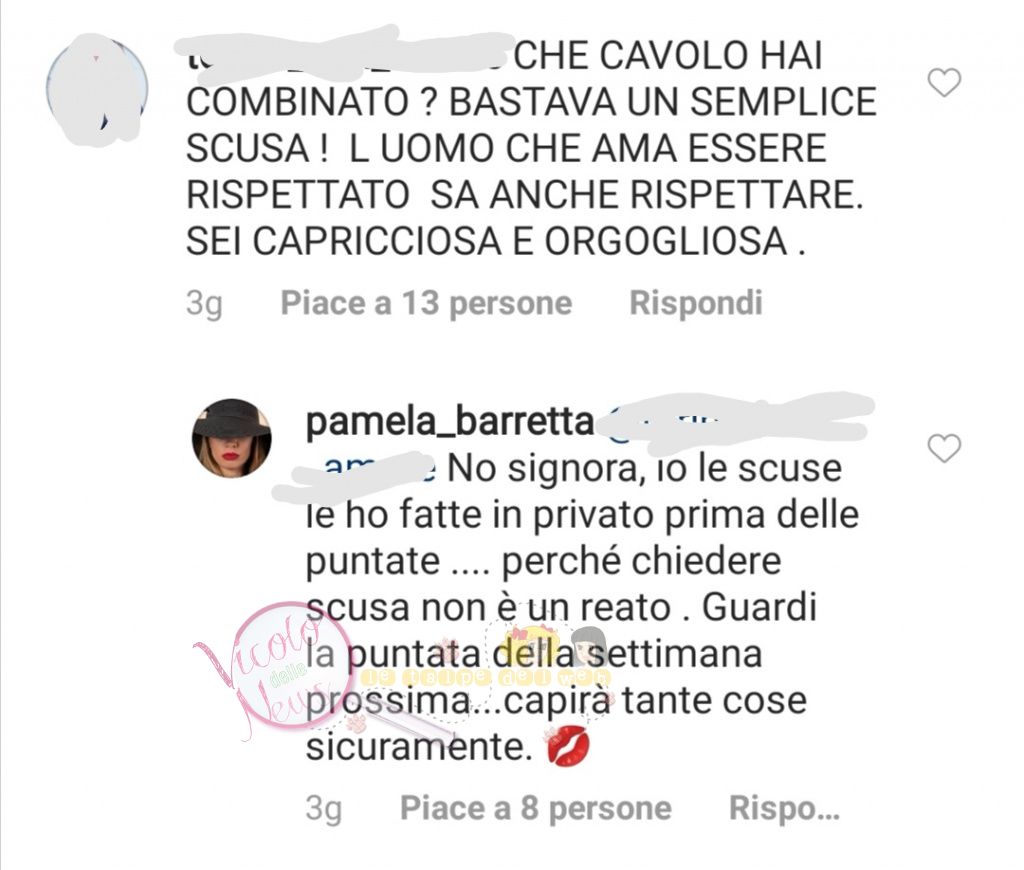Viewport: 1024px width, 870px height.
Task: Open the pamela_barretta username link
Action: 449,422
